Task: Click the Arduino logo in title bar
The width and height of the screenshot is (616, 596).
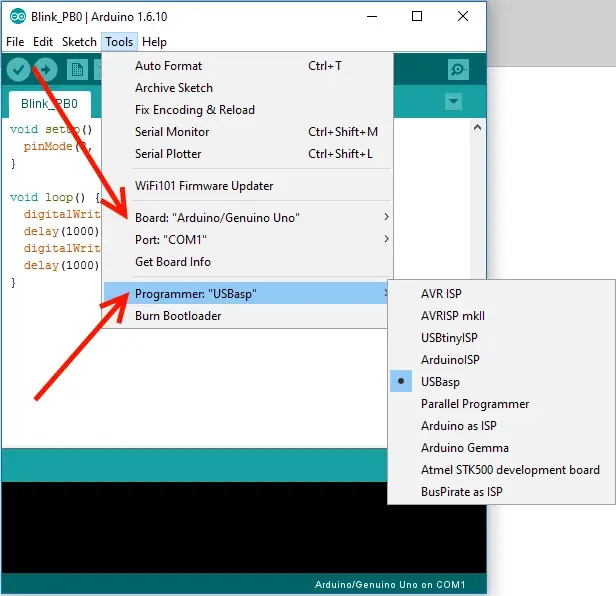Action: point(17,17)
